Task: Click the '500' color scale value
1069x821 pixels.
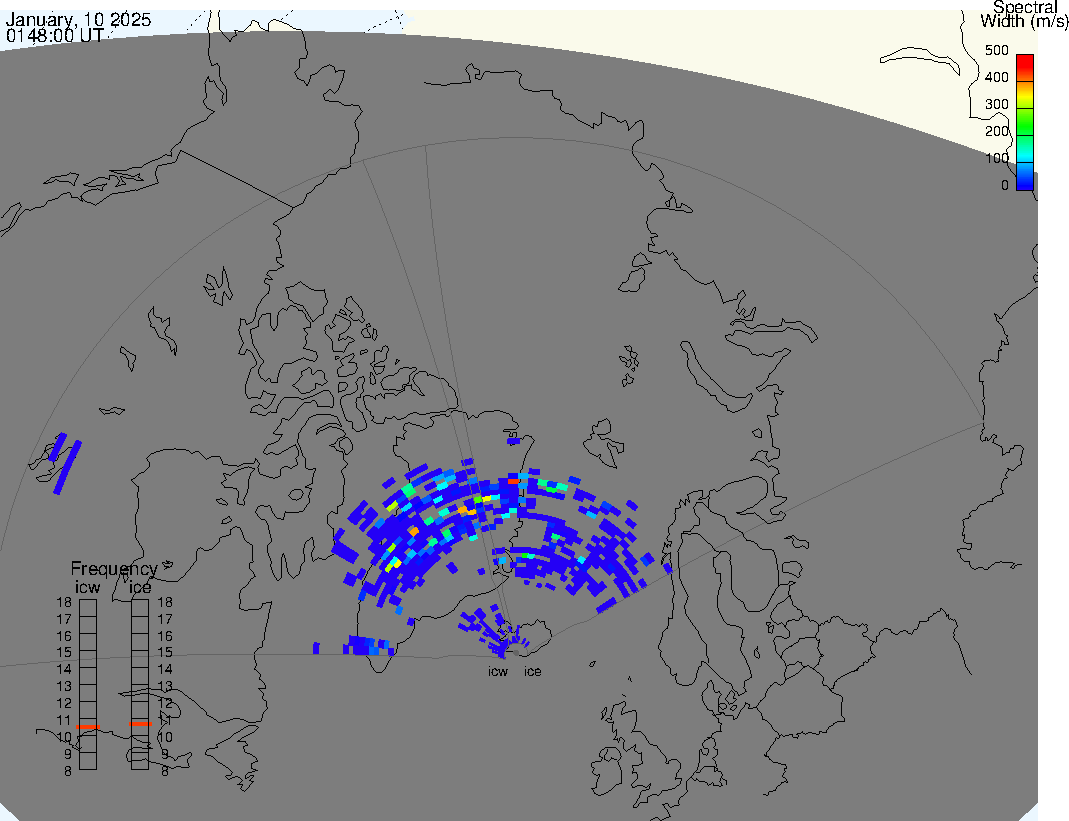Action: [x=997, y=50]
